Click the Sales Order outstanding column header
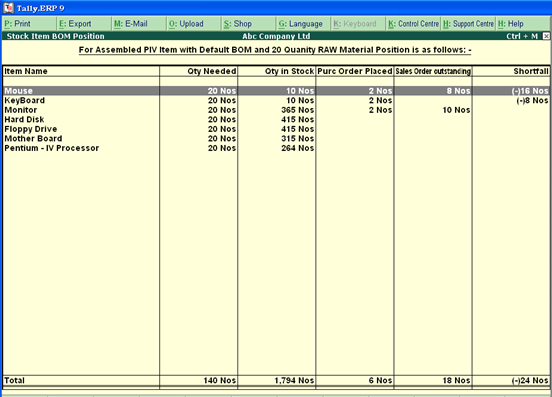The height and width of the screenshot is (397, 552). click(433, 71)
